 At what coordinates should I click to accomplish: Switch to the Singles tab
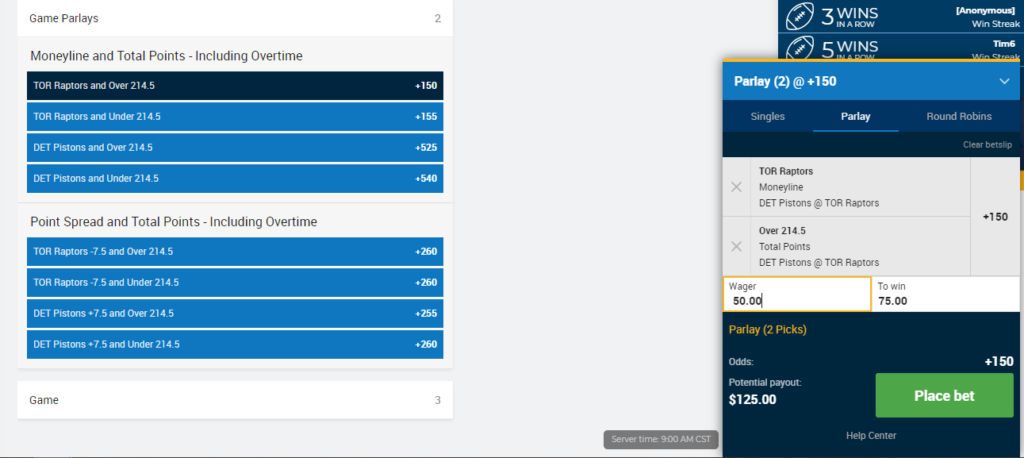click(767, 116)
